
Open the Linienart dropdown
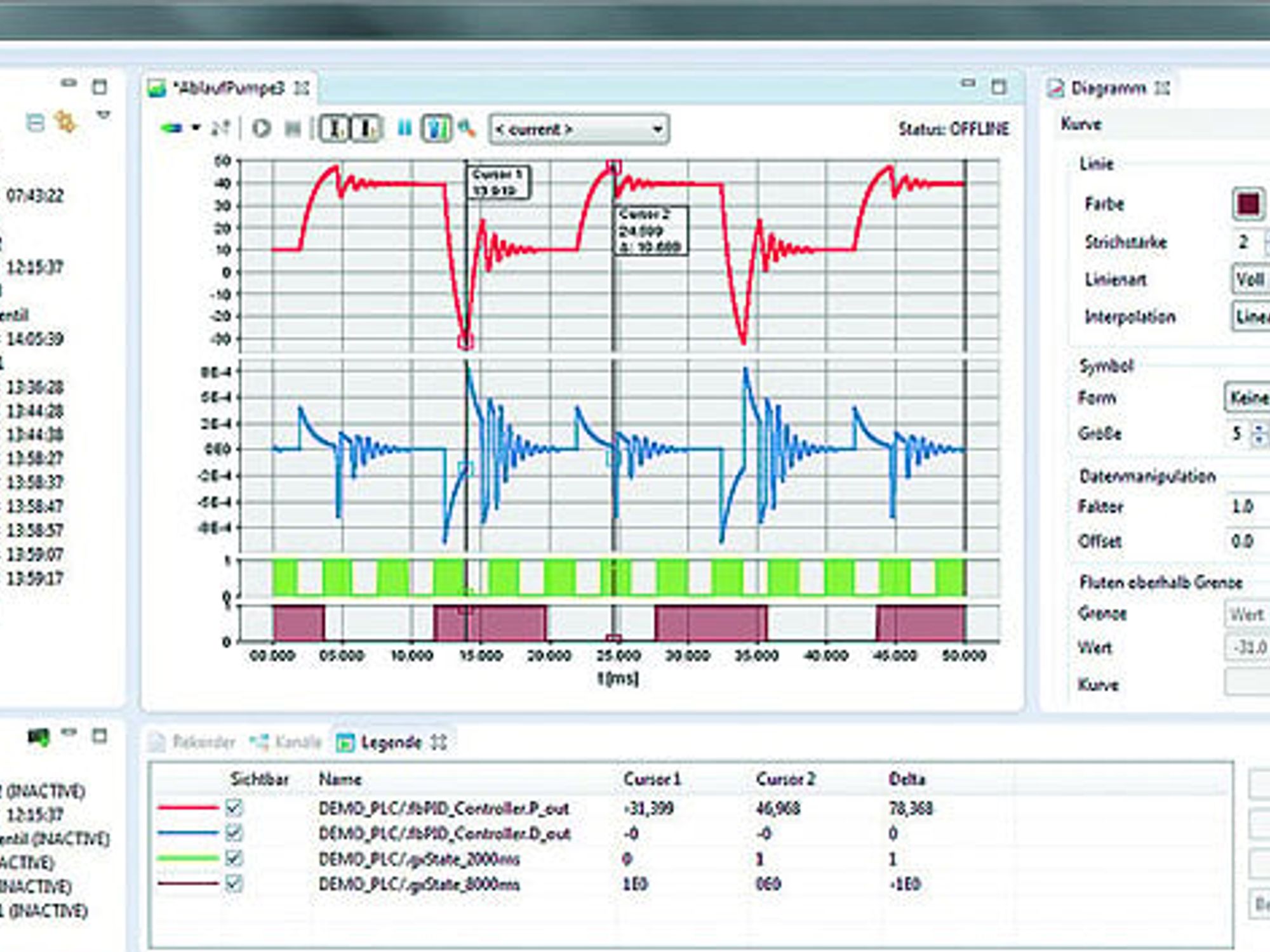click(x=1251, y=279)
